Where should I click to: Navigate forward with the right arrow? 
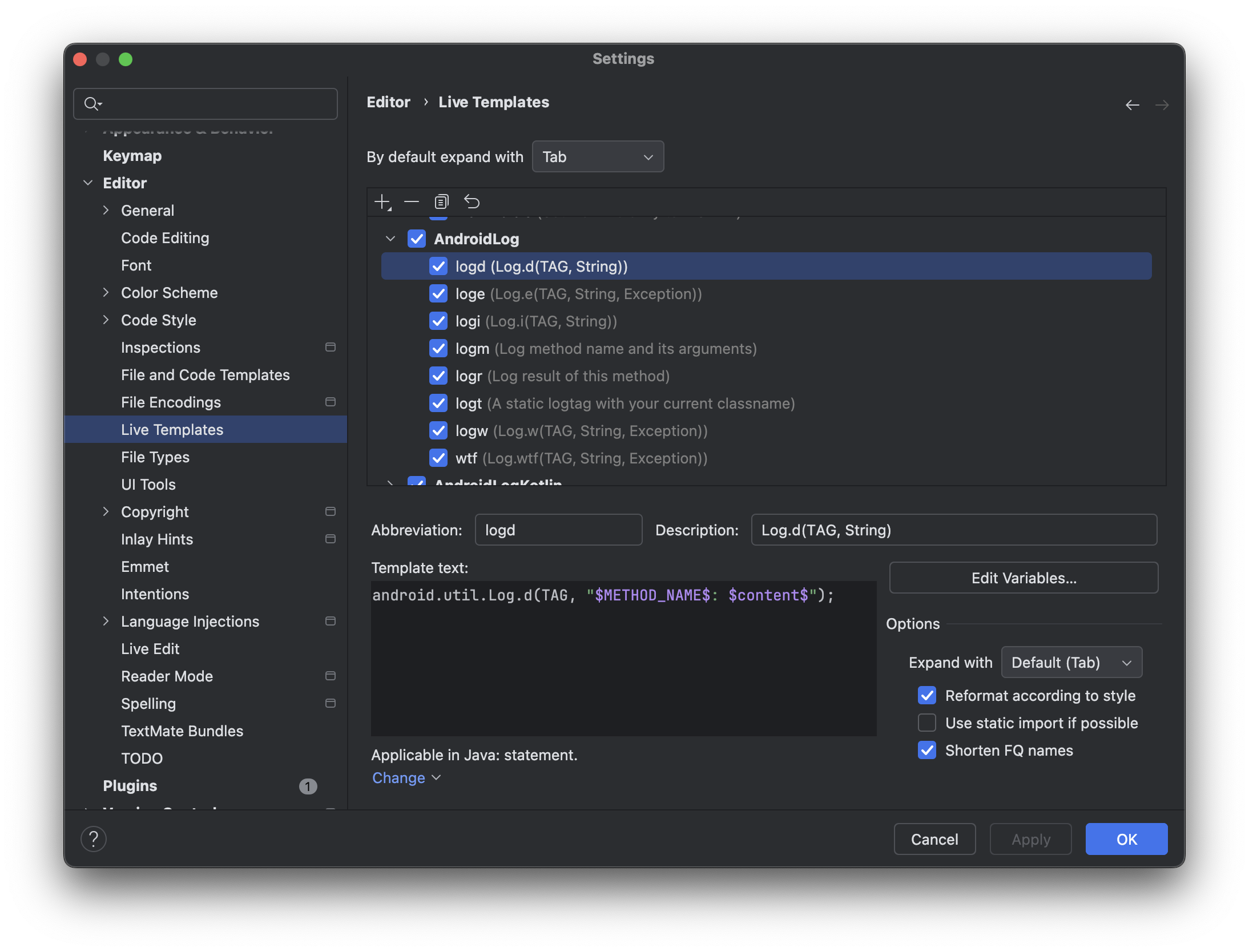click(x=1163, y=104)
